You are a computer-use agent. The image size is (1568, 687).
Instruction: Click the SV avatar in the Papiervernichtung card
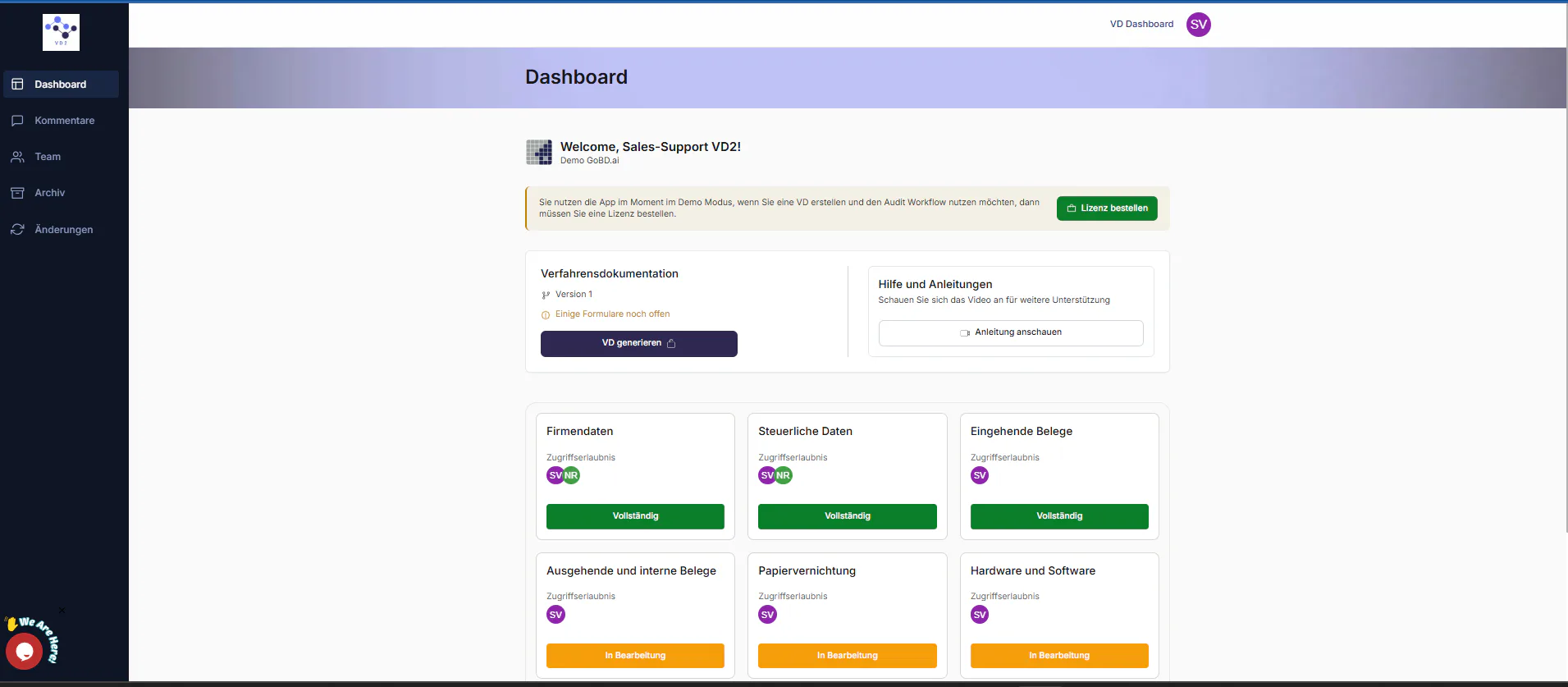[767, 615]
